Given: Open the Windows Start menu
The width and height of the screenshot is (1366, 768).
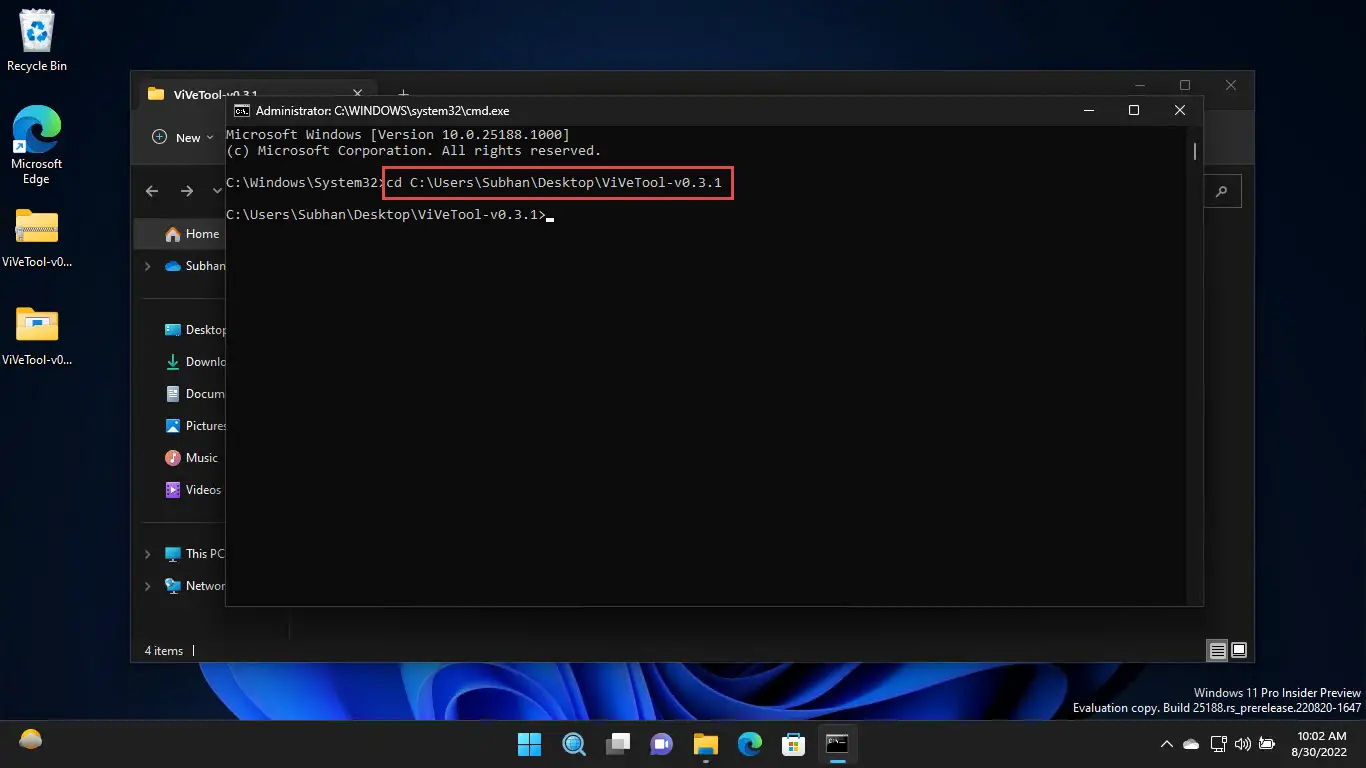Looking at the screenshot, I should (x=529, y=744).
